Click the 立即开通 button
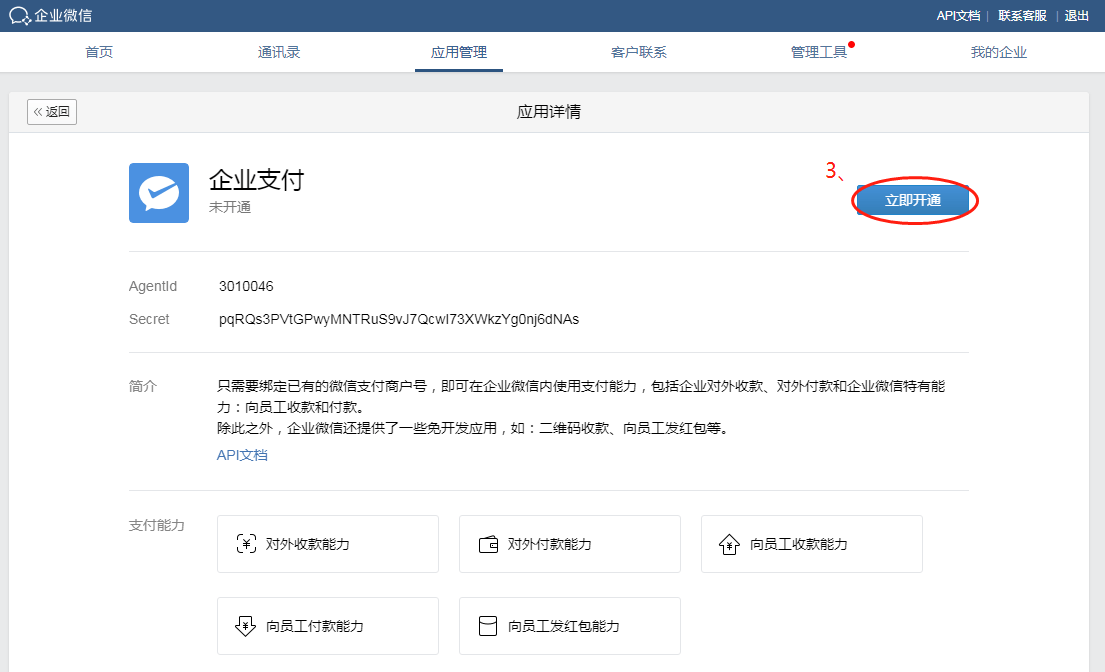The image size is (1105, 672). [x=913, y=200]
